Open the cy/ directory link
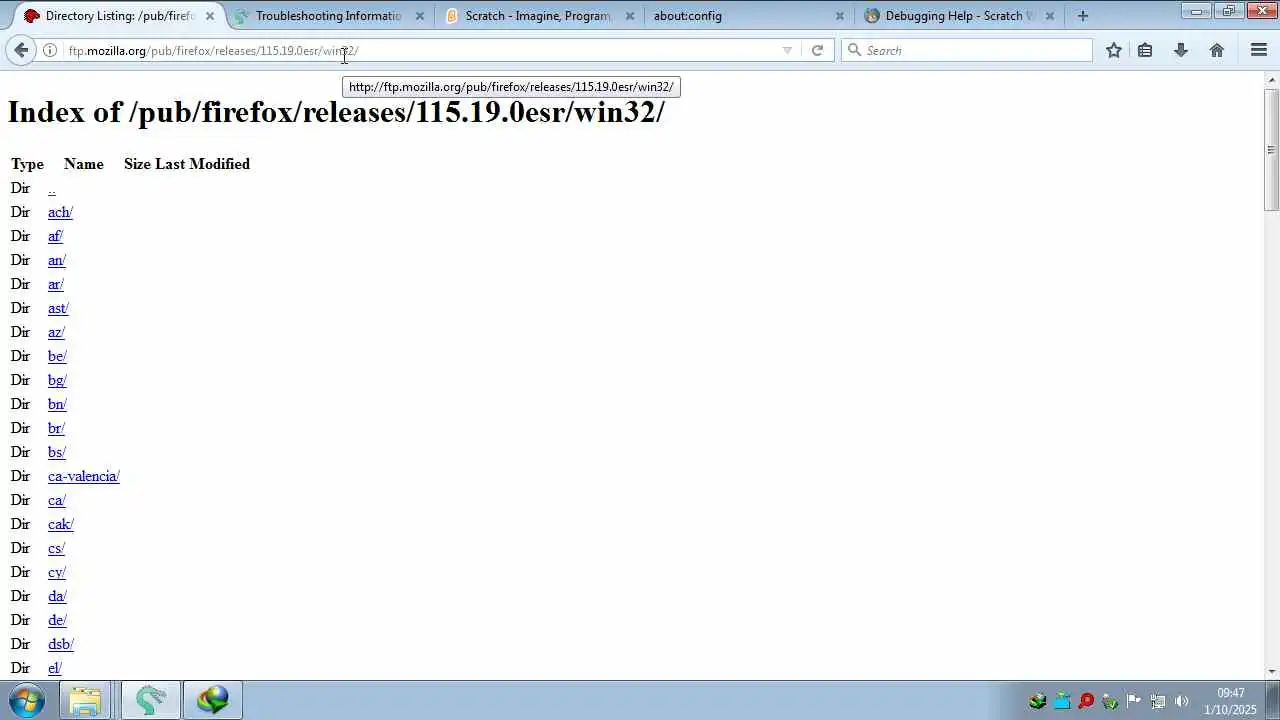This screenshot has width=1280, height=720. click(57, 572)
